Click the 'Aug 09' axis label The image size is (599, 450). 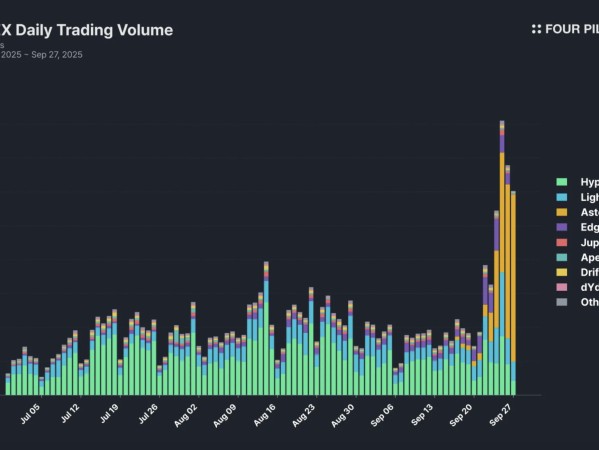[x=225, y=415]
